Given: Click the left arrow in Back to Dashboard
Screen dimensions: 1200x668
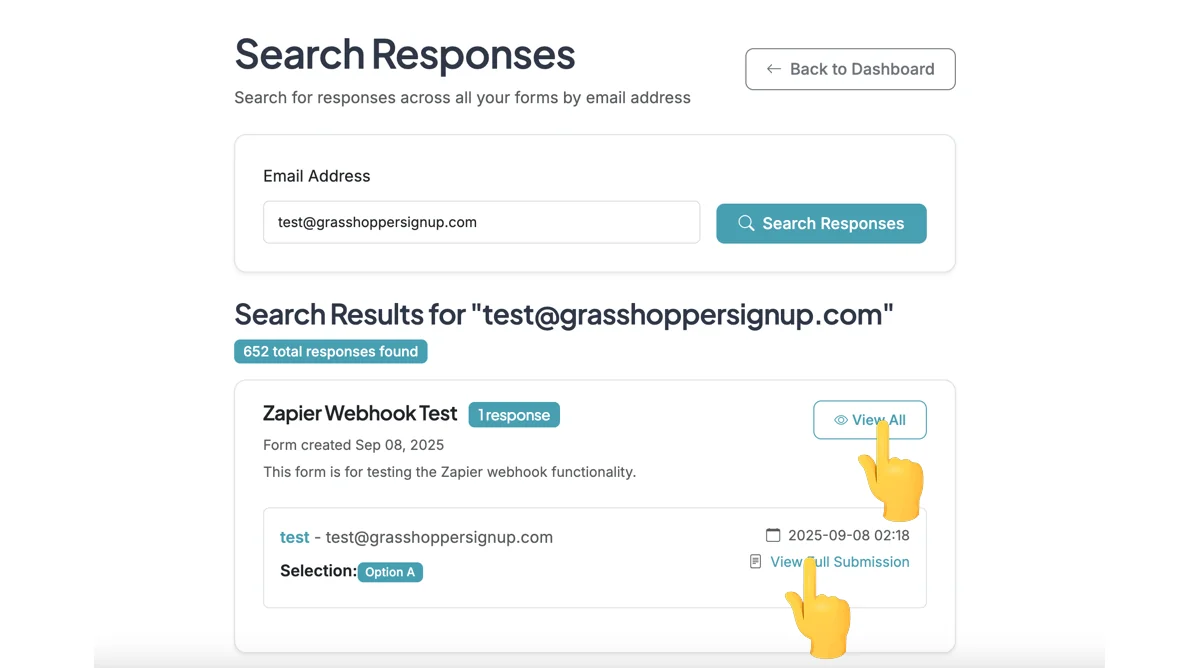Looking at the screenshot, I should tap(773, 69).
